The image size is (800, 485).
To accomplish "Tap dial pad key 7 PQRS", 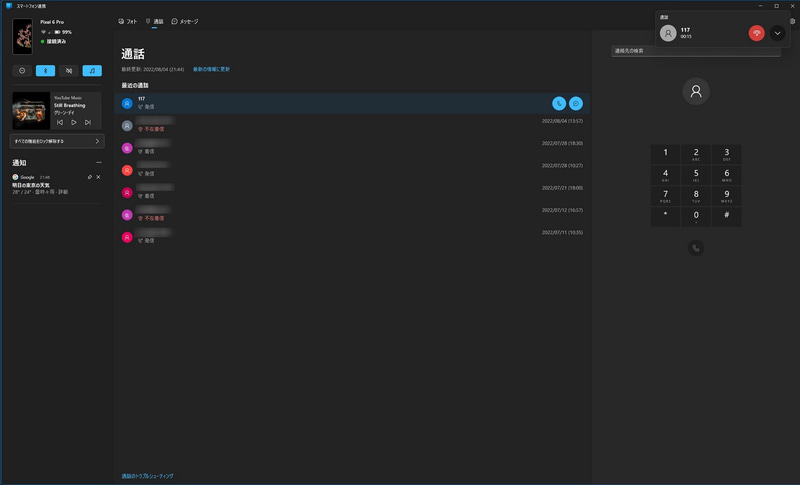I will 665,196.
